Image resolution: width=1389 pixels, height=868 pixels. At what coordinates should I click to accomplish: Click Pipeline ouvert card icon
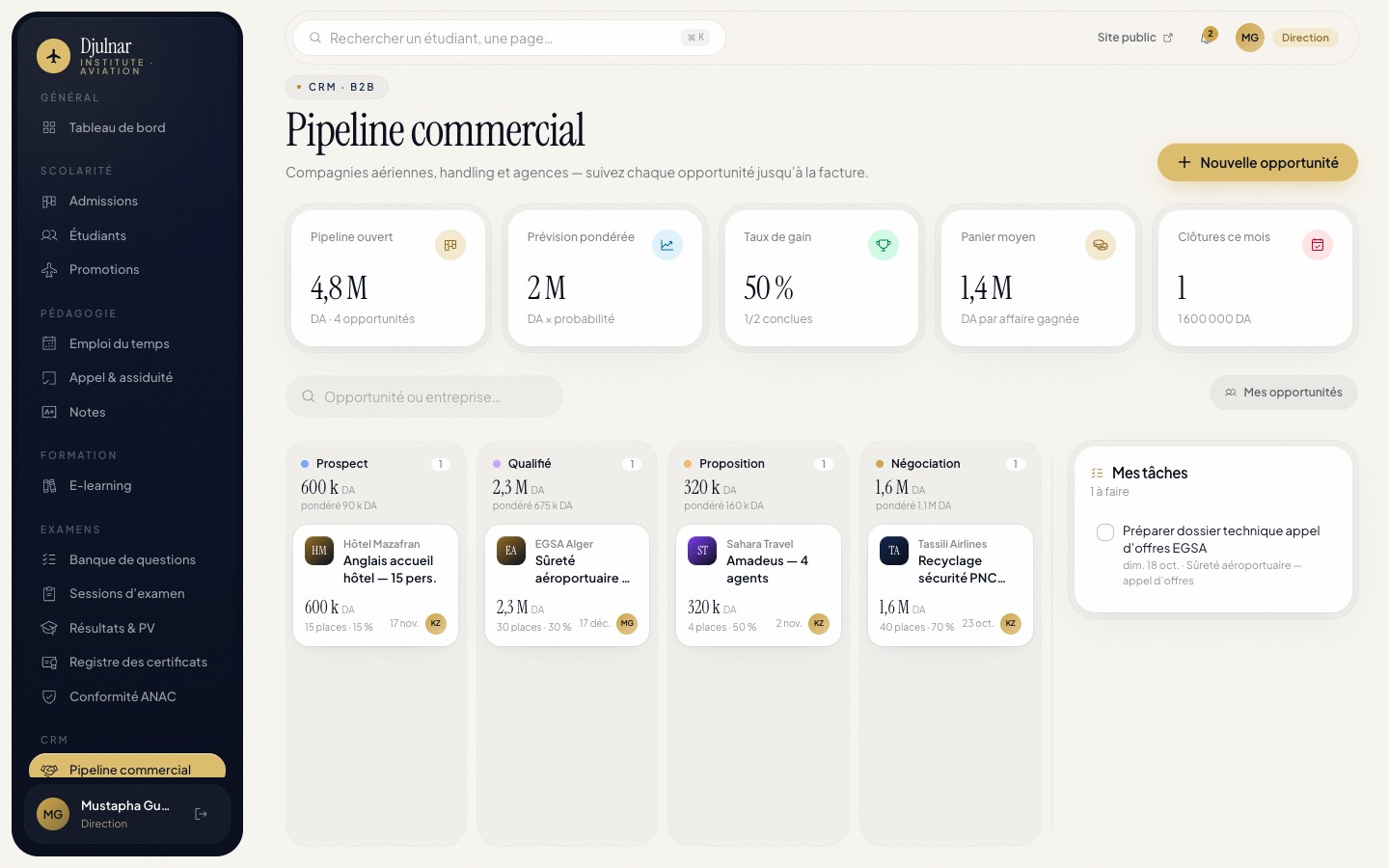coord(450,245)
